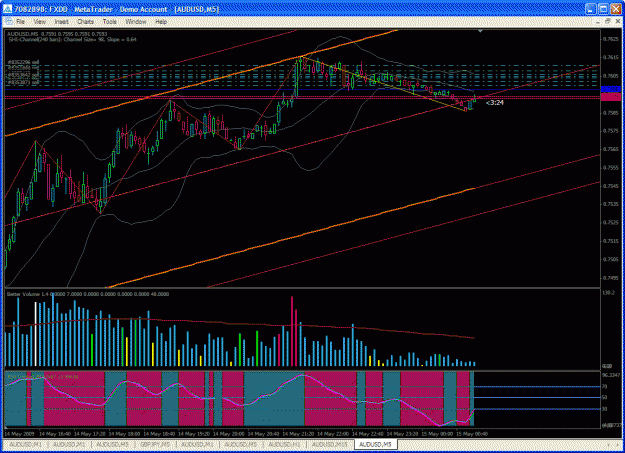Restore down the chart child window
This screenshot has height=453, width=625.
tap(607, 22)
